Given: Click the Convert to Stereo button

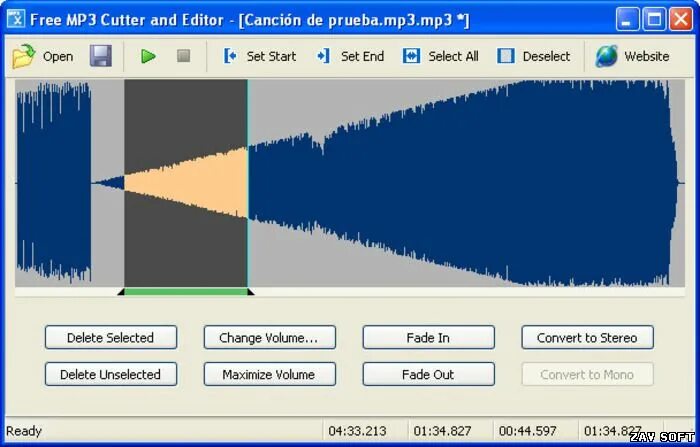Looking at the screenshot, I should coord(588,338).
